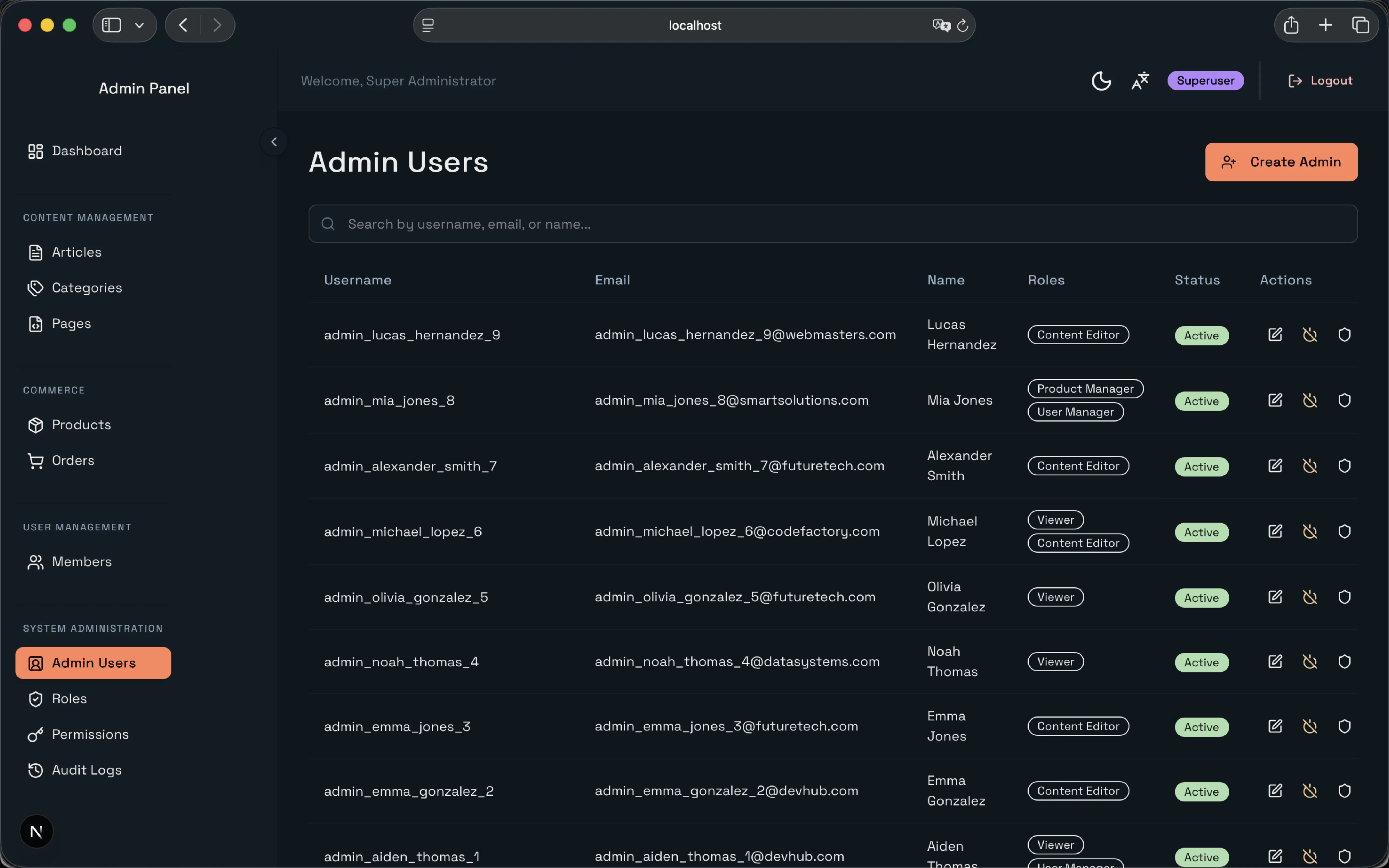This screenshot has width=1389, height=868.
Task: Click browser translate icon in address bar
Action: (941, 25)
